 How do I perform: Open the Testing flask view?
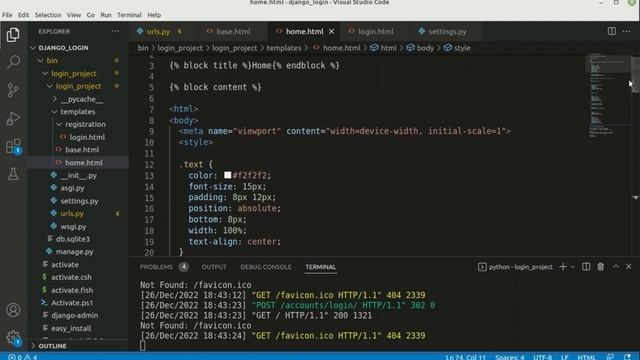pyautogui.click(x=13, y=174)
